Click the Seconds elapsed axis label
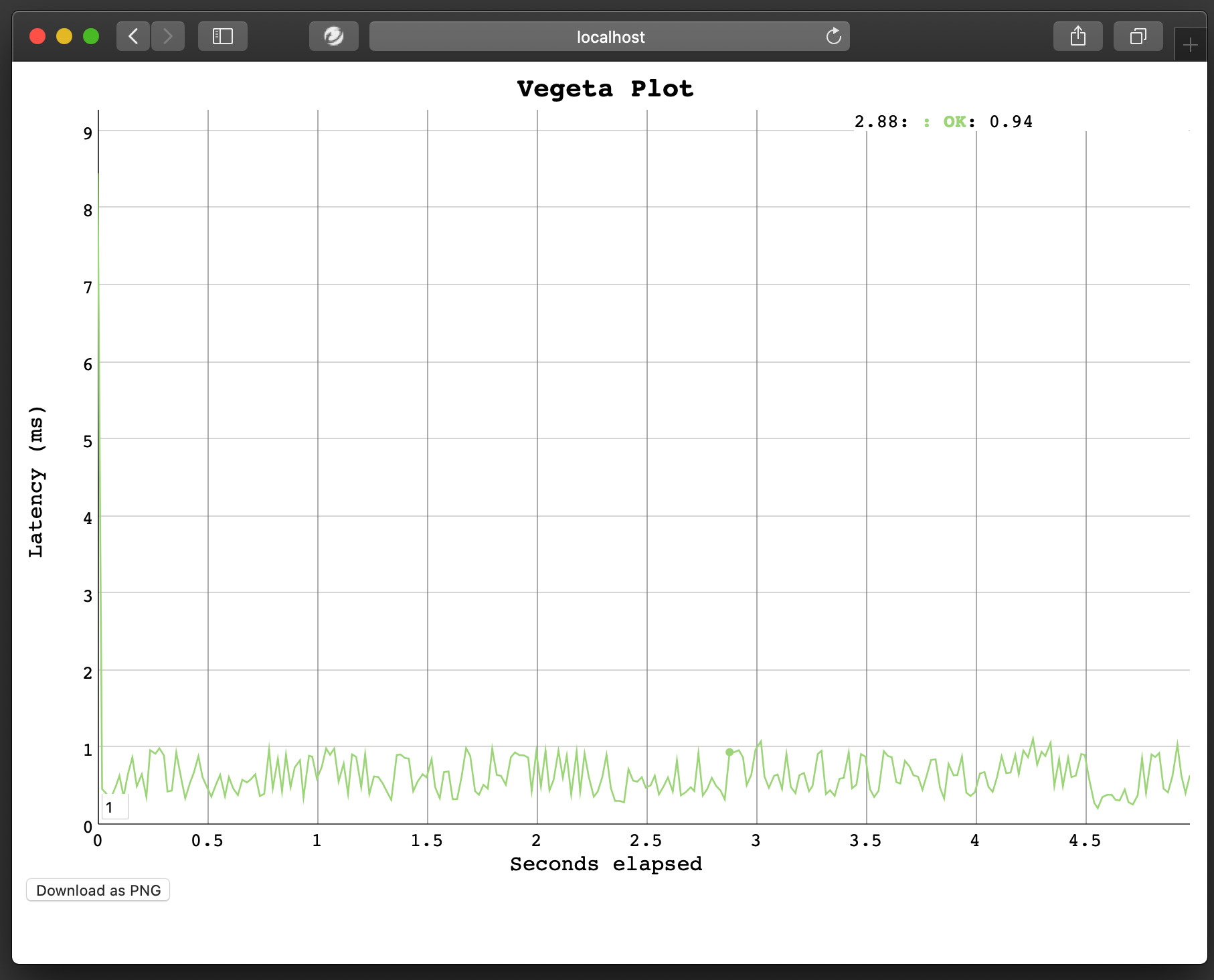This screenshot has width=1214, height=980. [x=606, y=864]
